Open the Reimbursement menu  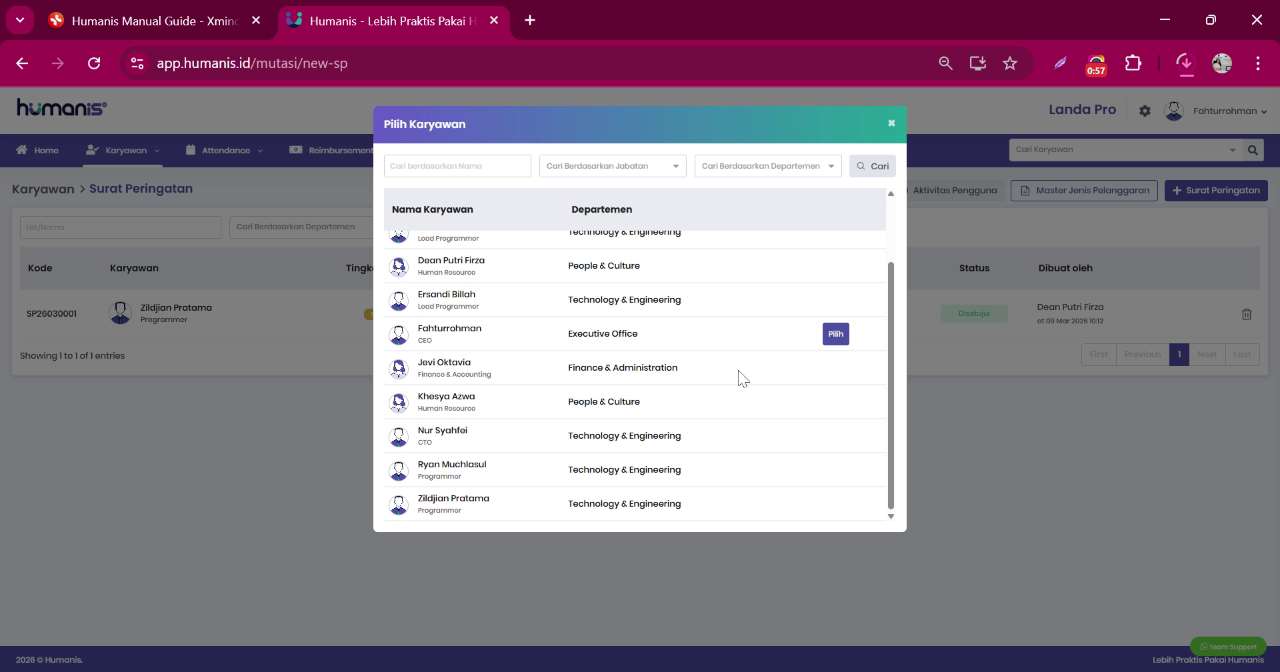(331, 150)
